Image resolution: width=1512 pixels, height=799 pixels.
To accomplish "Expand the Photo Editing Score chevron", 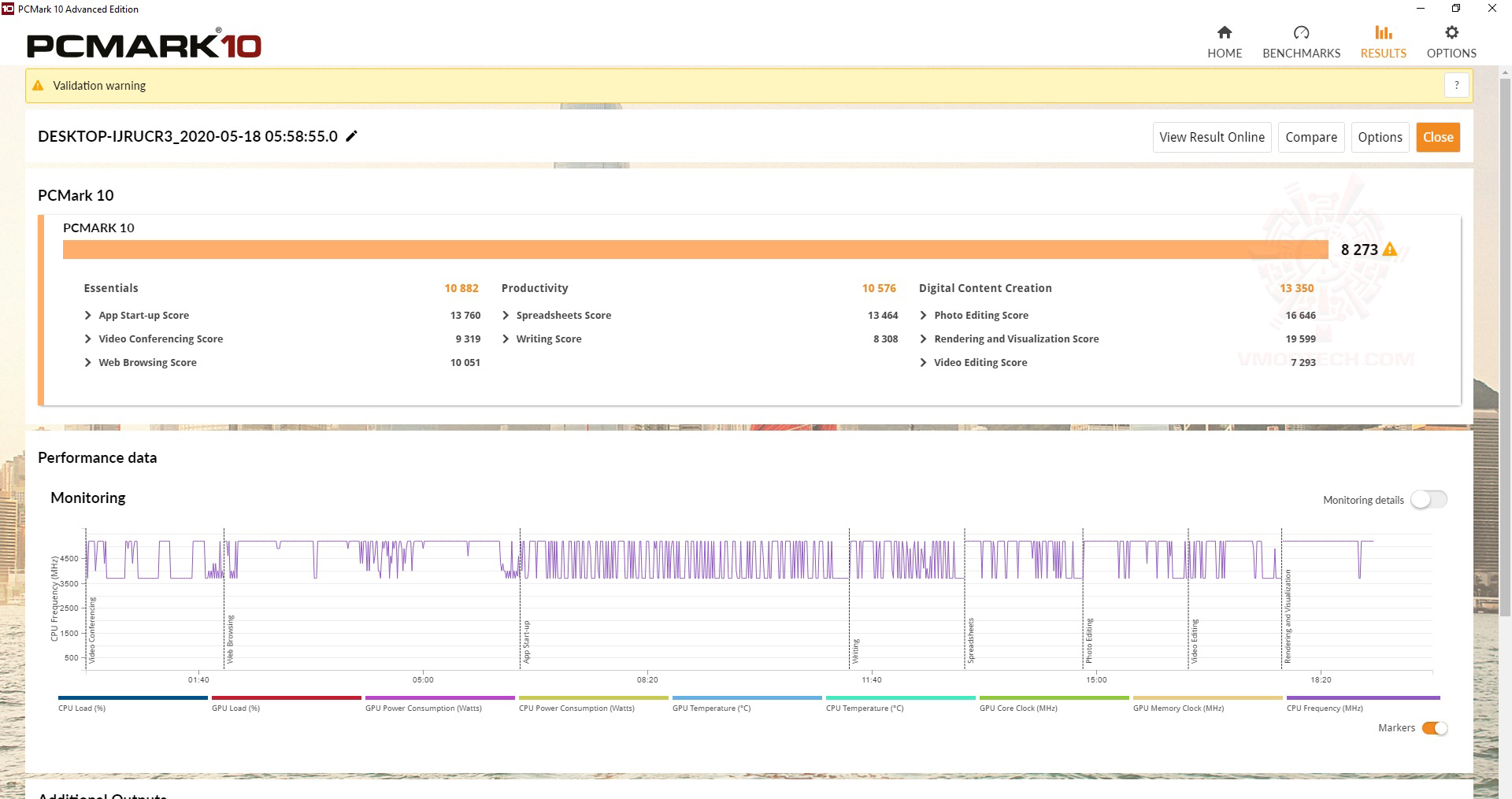I will (x=923, y=316).
